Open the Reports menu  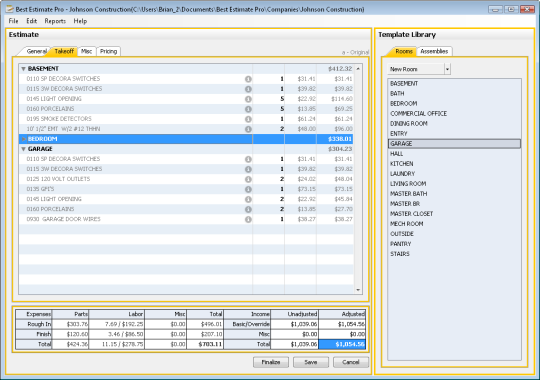click(55, 21)
